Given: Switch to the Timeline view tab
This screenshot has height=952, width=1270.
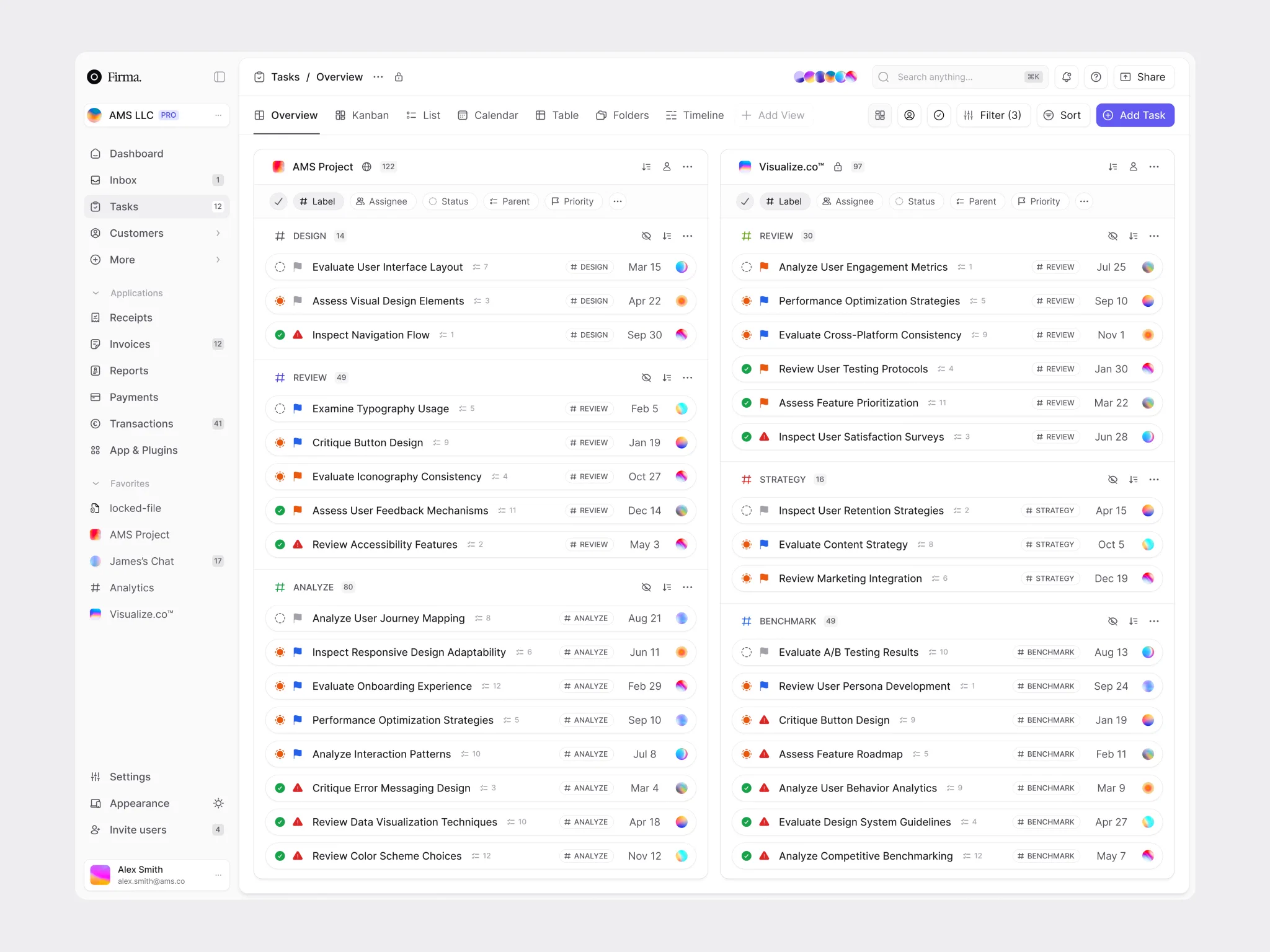Looking at the screenshot, I should [x=695, y=115].
